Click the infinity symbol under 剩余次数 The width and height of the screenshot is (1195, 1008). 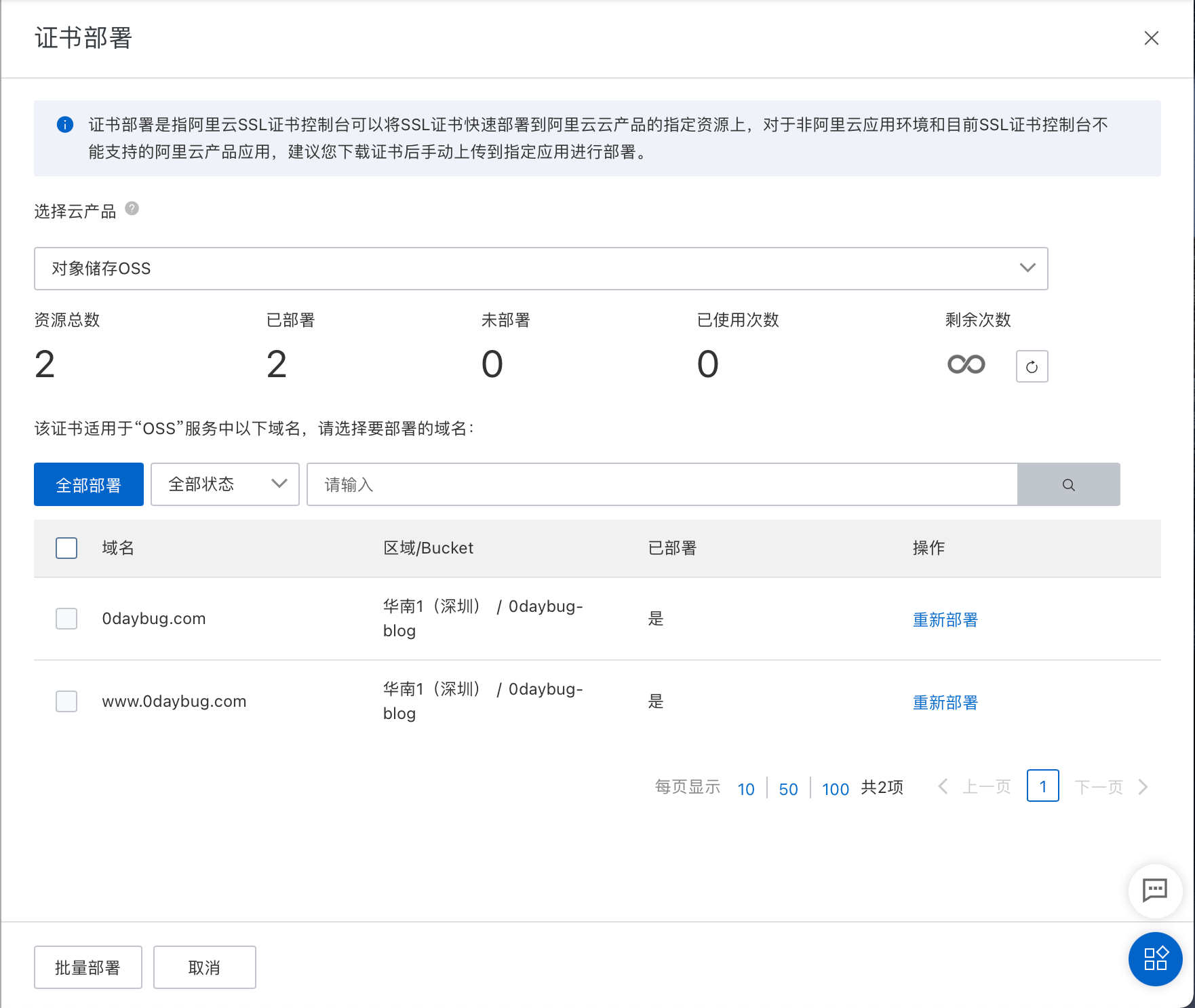pyautogui.click(x=966, y=364)
